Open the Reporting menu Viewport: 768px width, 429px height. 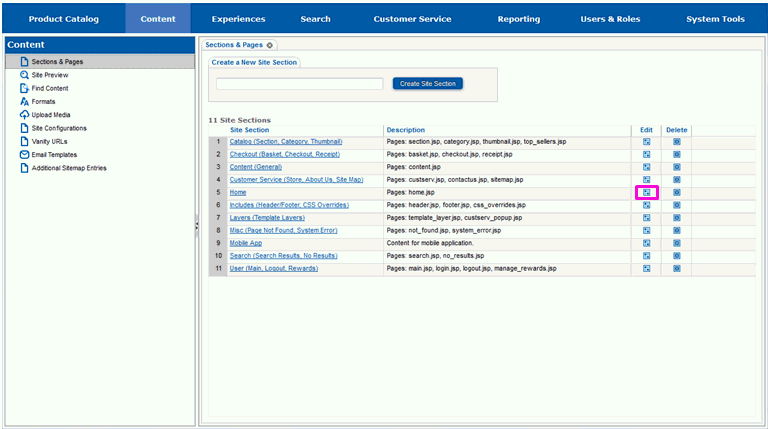click(519, 19)
